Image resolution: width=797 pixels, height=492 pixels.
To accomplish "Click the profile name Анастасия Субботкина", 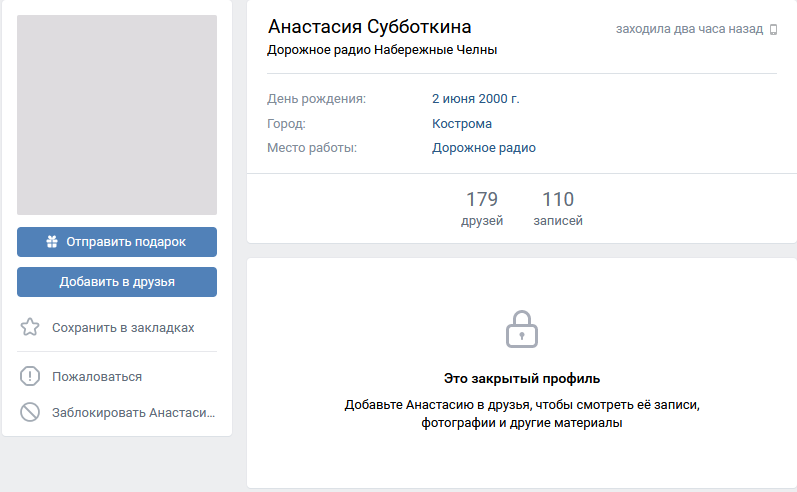I will coord(370,27).
